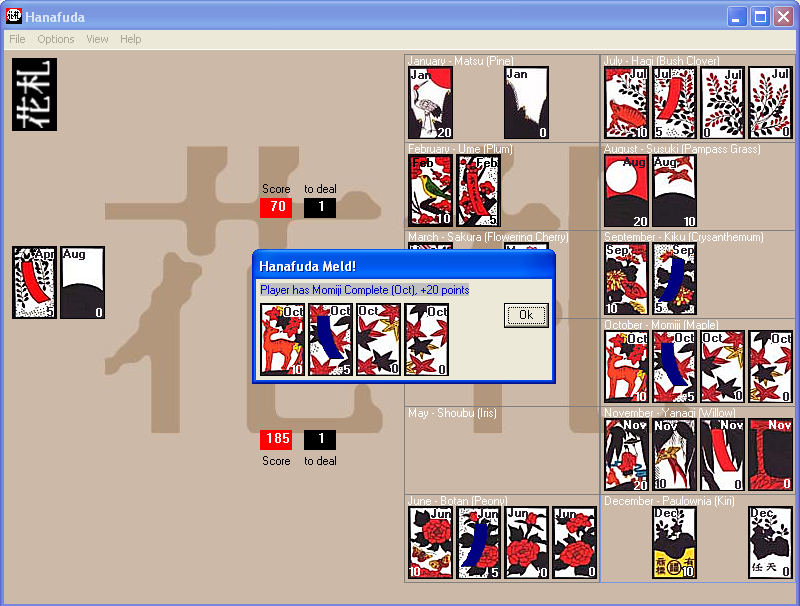Image resolution: width=800 pixels, height=606 pixels.
Task: Click the December phoenix yellow 10-point card
Action: (x=674, y=542)
